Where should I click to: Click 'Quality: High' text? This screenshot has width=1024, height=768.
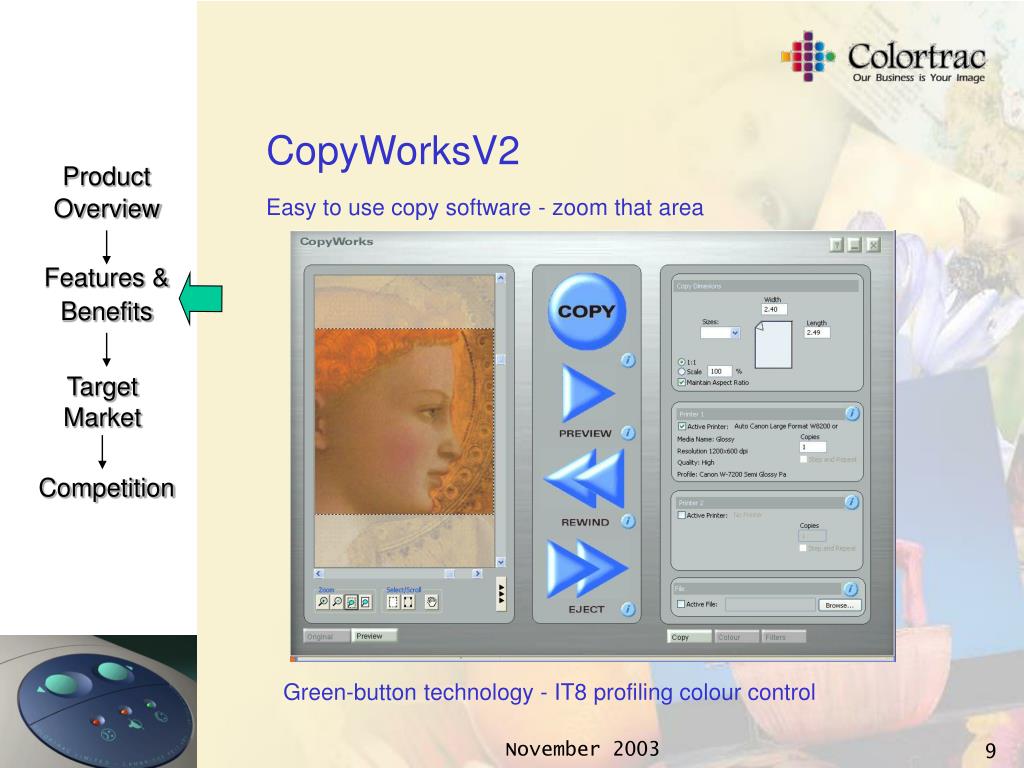(696, 462)
